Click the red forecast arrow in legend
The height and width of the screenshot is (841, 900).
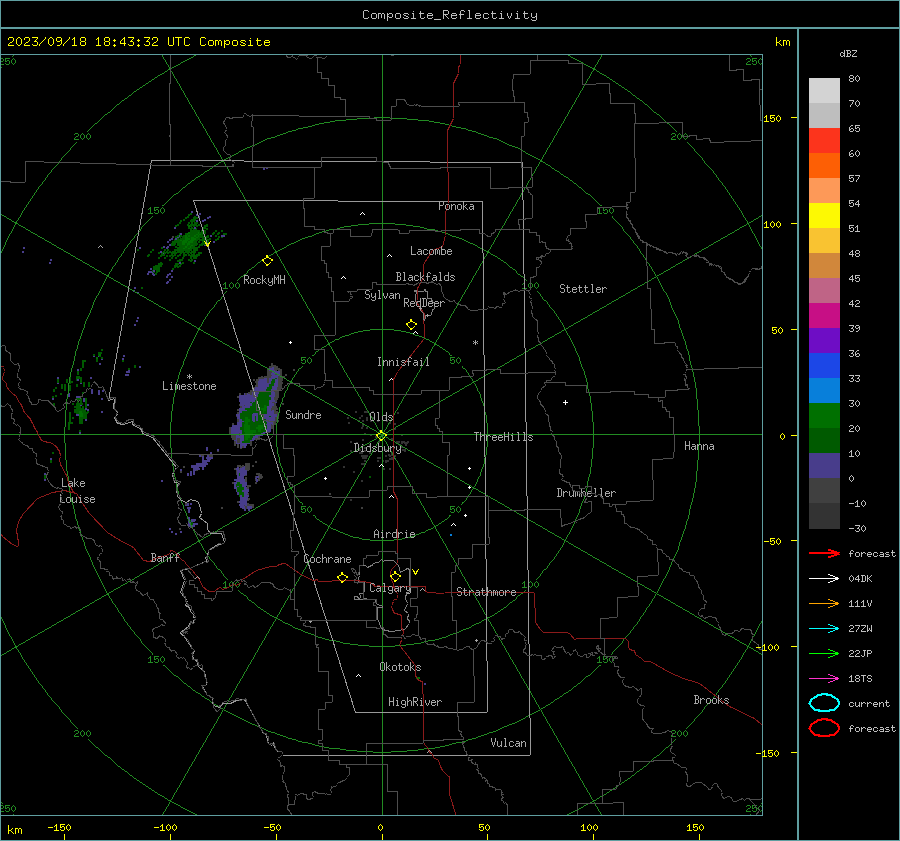(x=824, y=553)
